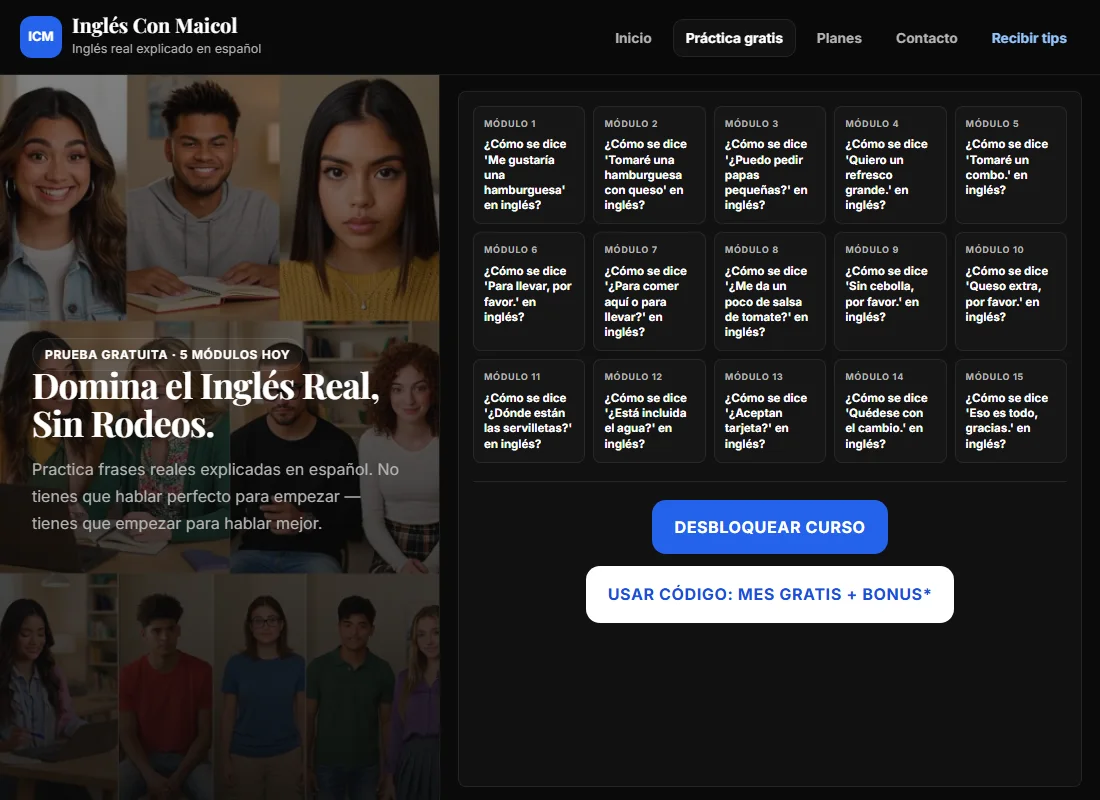The image size is (1100, 800).
Task: Click USAR CÓDIGO: MES GRATIS + BONUS button
Action: [770, 594]
